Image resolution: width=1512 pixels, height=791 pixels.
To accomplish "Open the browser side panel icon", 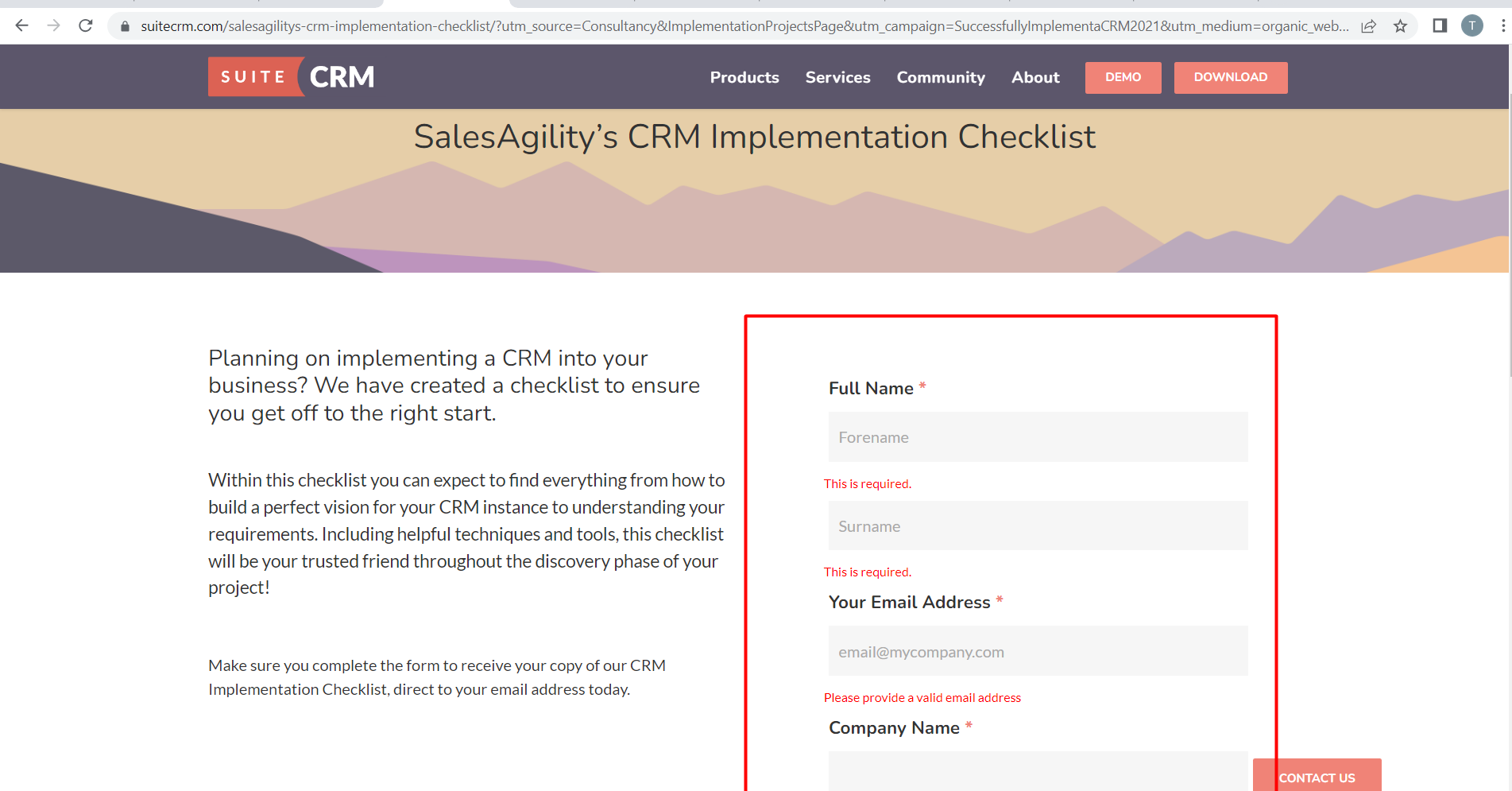I will (x=1440, y=26).
